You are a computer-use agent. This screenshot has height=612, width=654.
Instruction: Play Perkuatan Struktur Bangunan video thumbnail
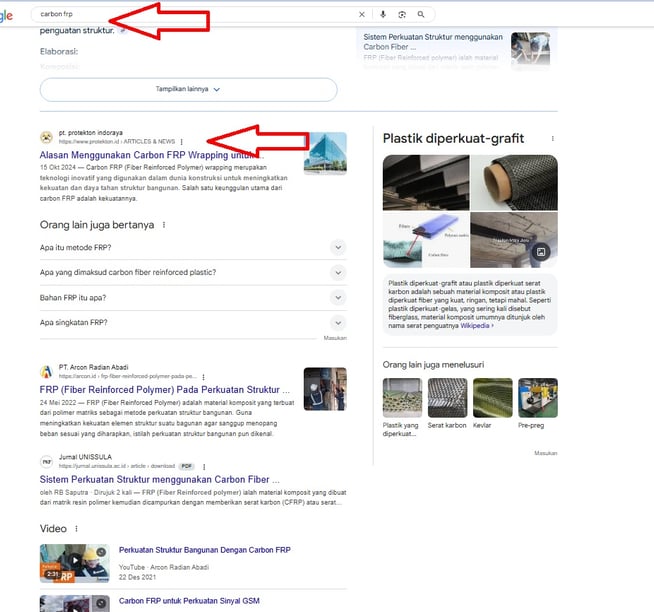[x=75, y=563]
